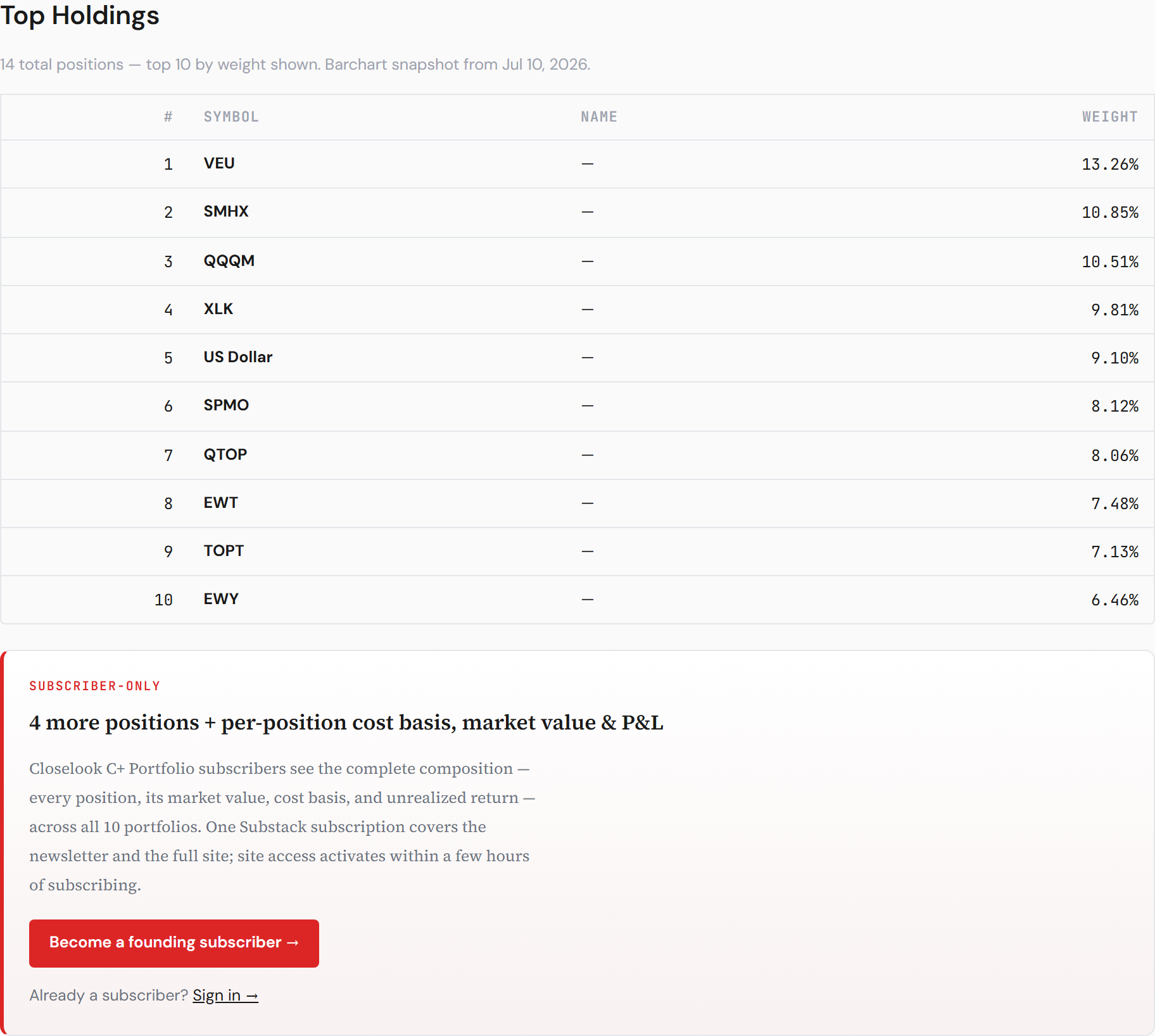Choose the XLK holding entry

pyautogui.click(x=218, y=309)
